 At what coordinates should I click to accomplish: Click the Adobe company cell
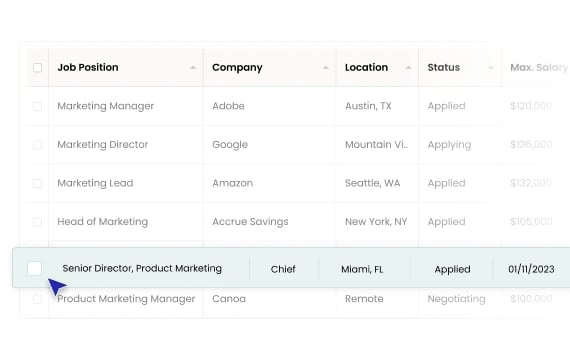(228, 106)
